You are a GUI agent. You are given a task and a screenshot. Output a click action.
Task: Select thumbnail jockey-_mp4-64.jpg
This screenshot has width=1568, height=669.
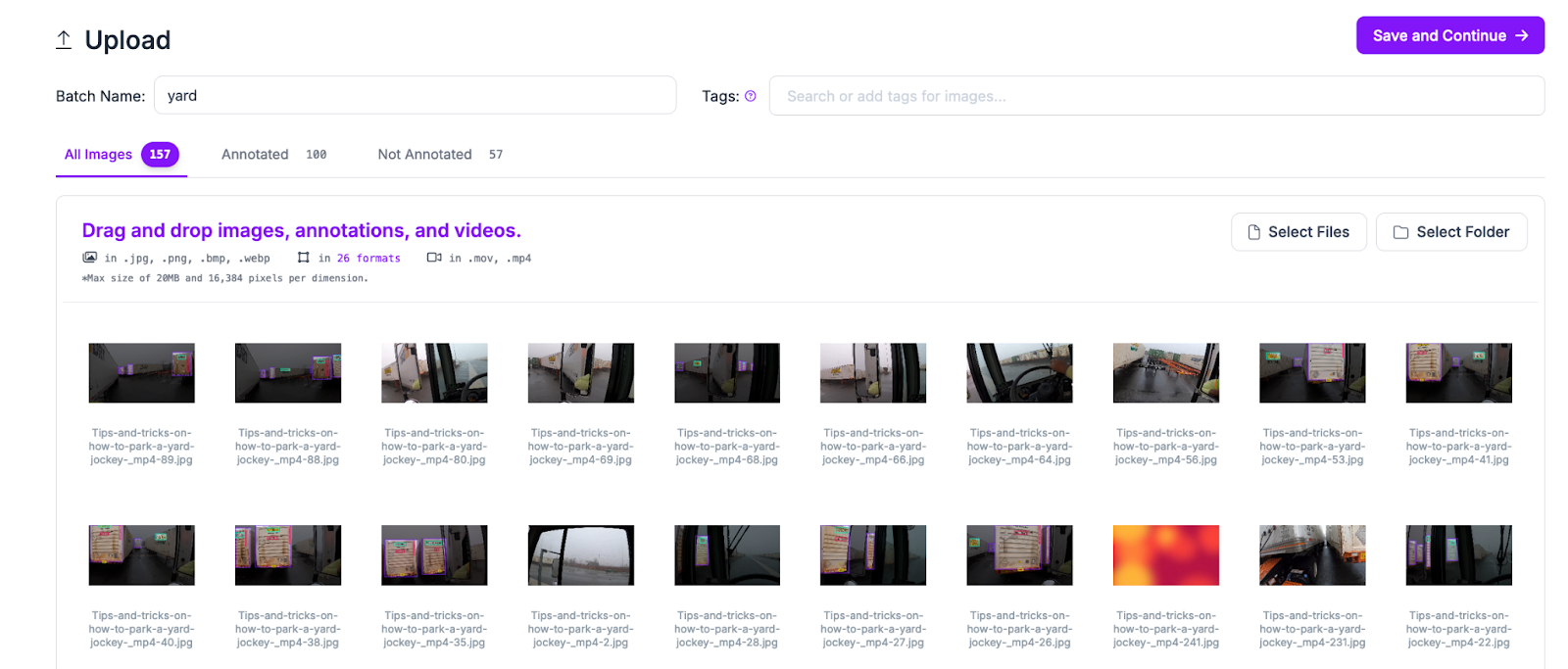[1020, 373]
